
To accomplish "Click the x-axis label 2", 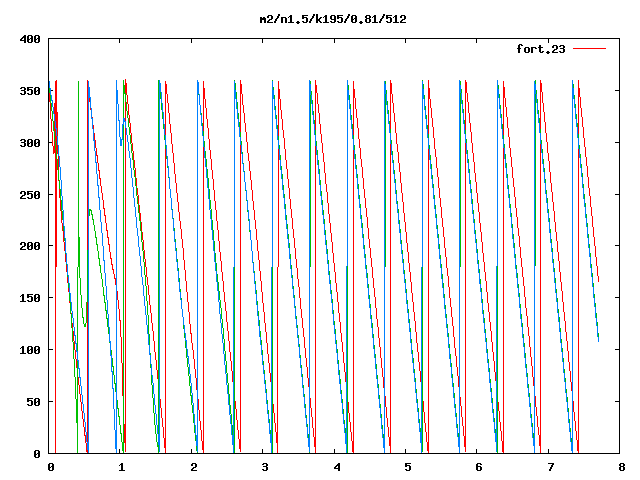I will pos(193,467).
